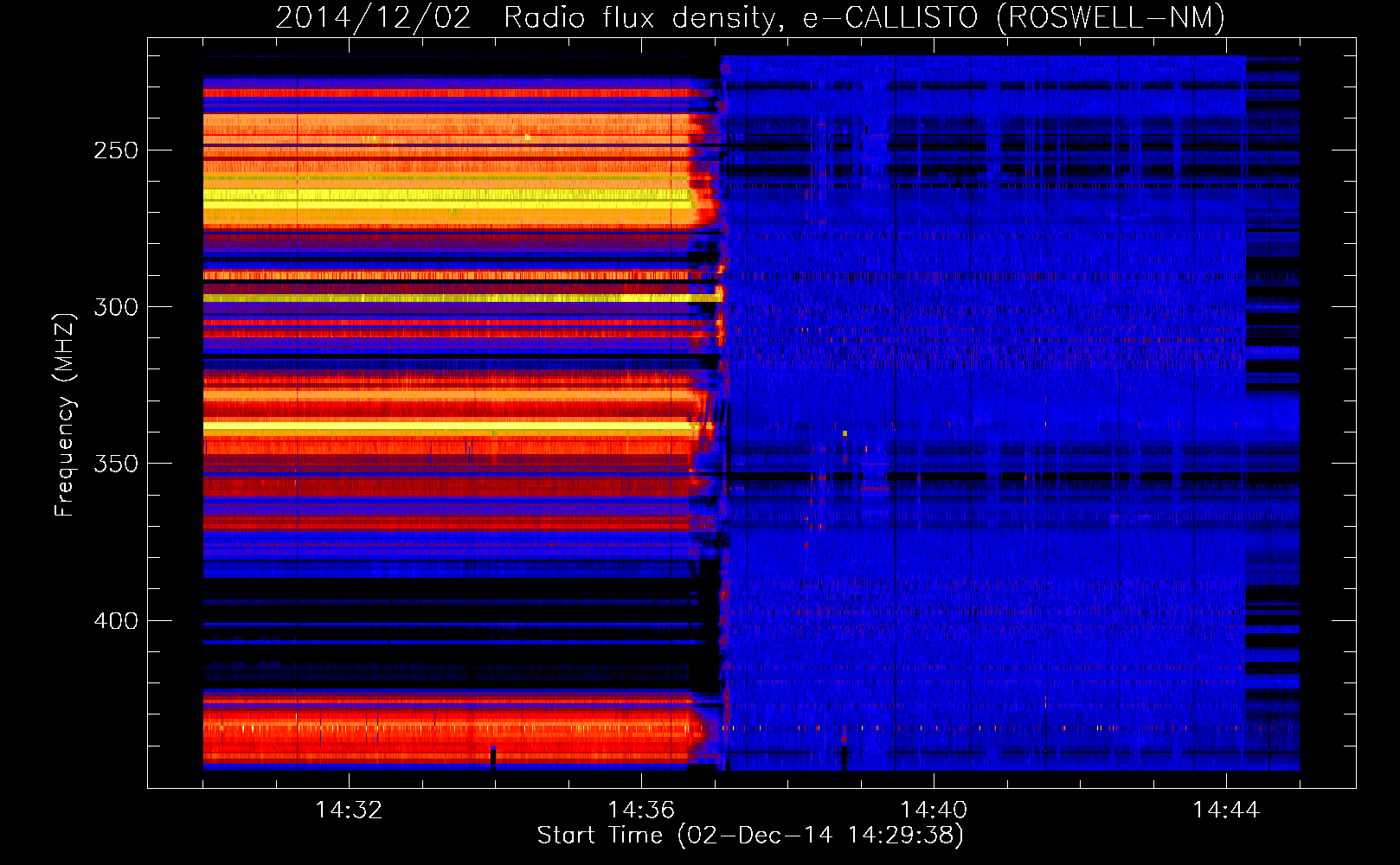The height and width of the screenshot is (865, 1400).
Task: Click the 14:32 time axis label
Action: pos(349,810)
